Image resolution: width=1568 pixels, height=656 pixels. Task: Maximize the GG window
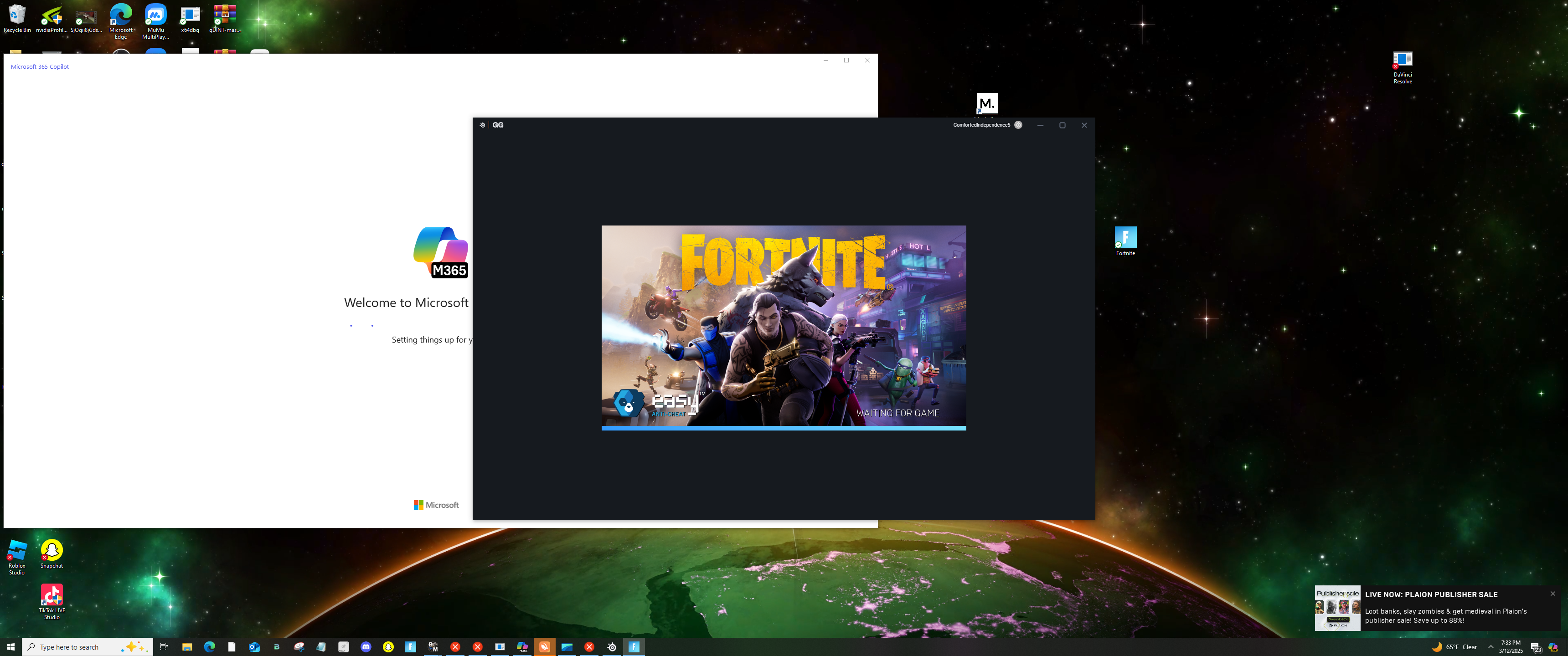pos(1062,125)
